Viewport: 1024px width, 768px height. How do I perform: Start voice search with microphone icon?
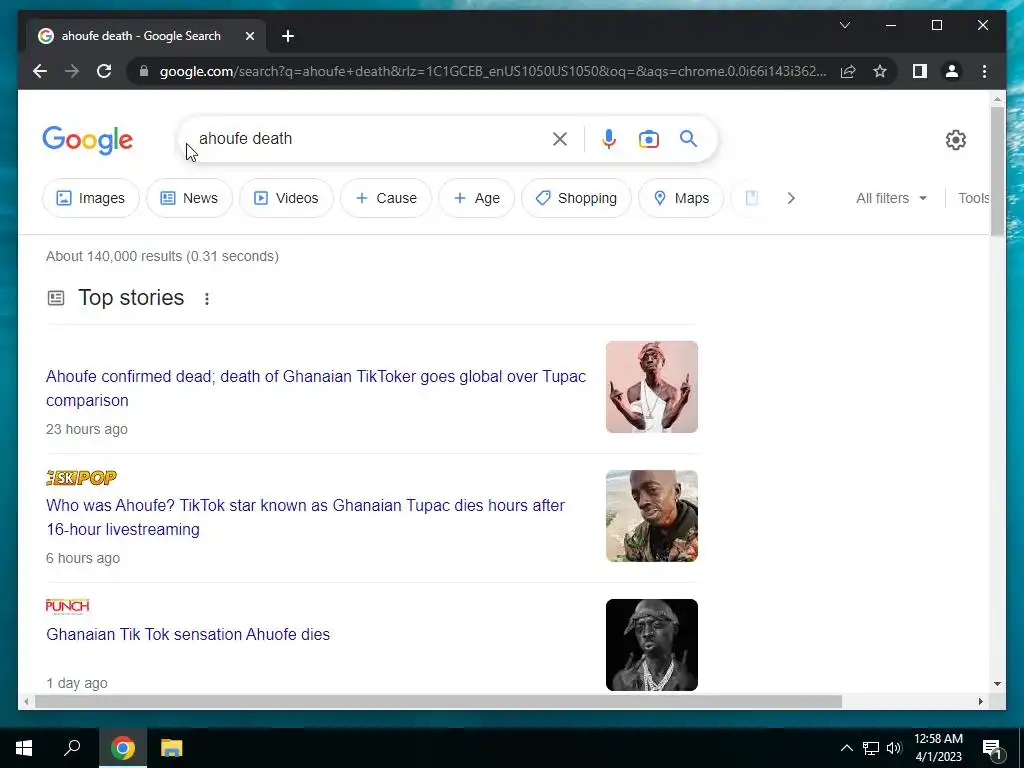[609, 139]
